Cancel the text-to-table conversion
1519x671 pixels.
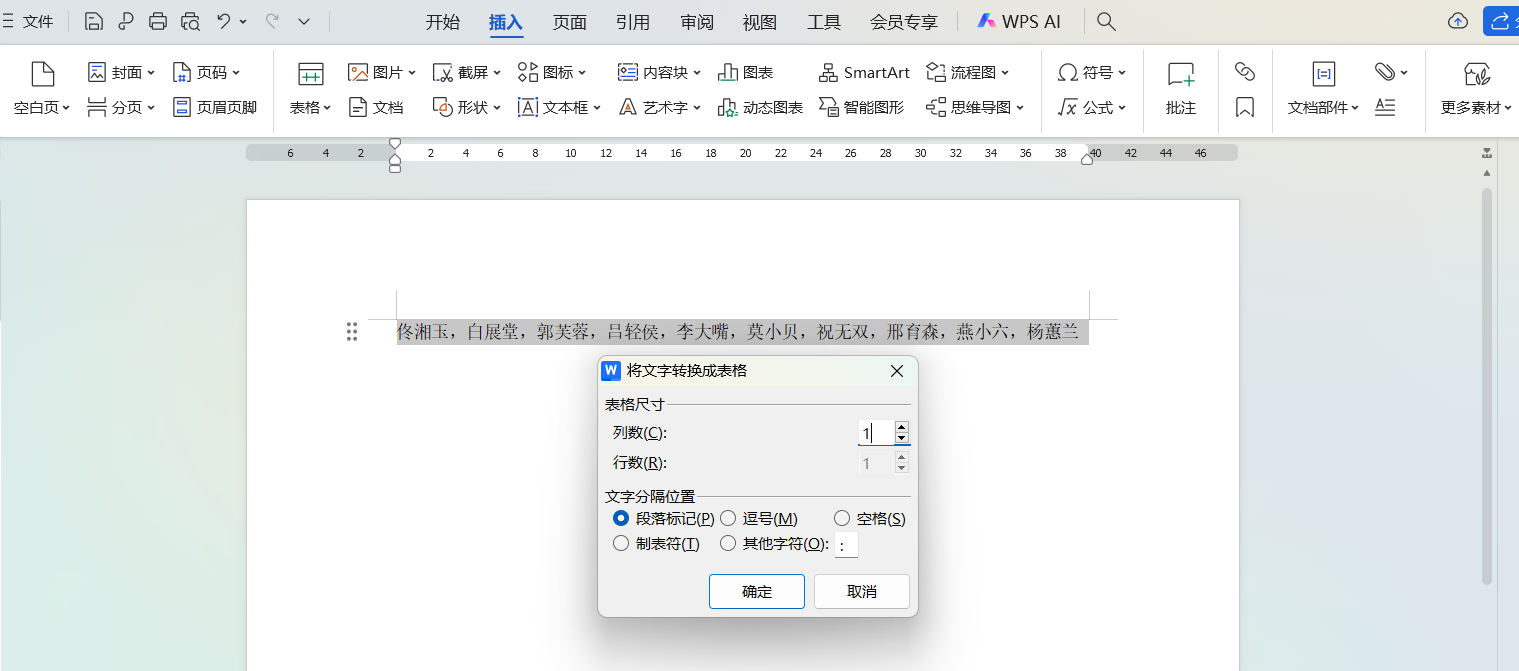tap(861, 591)
